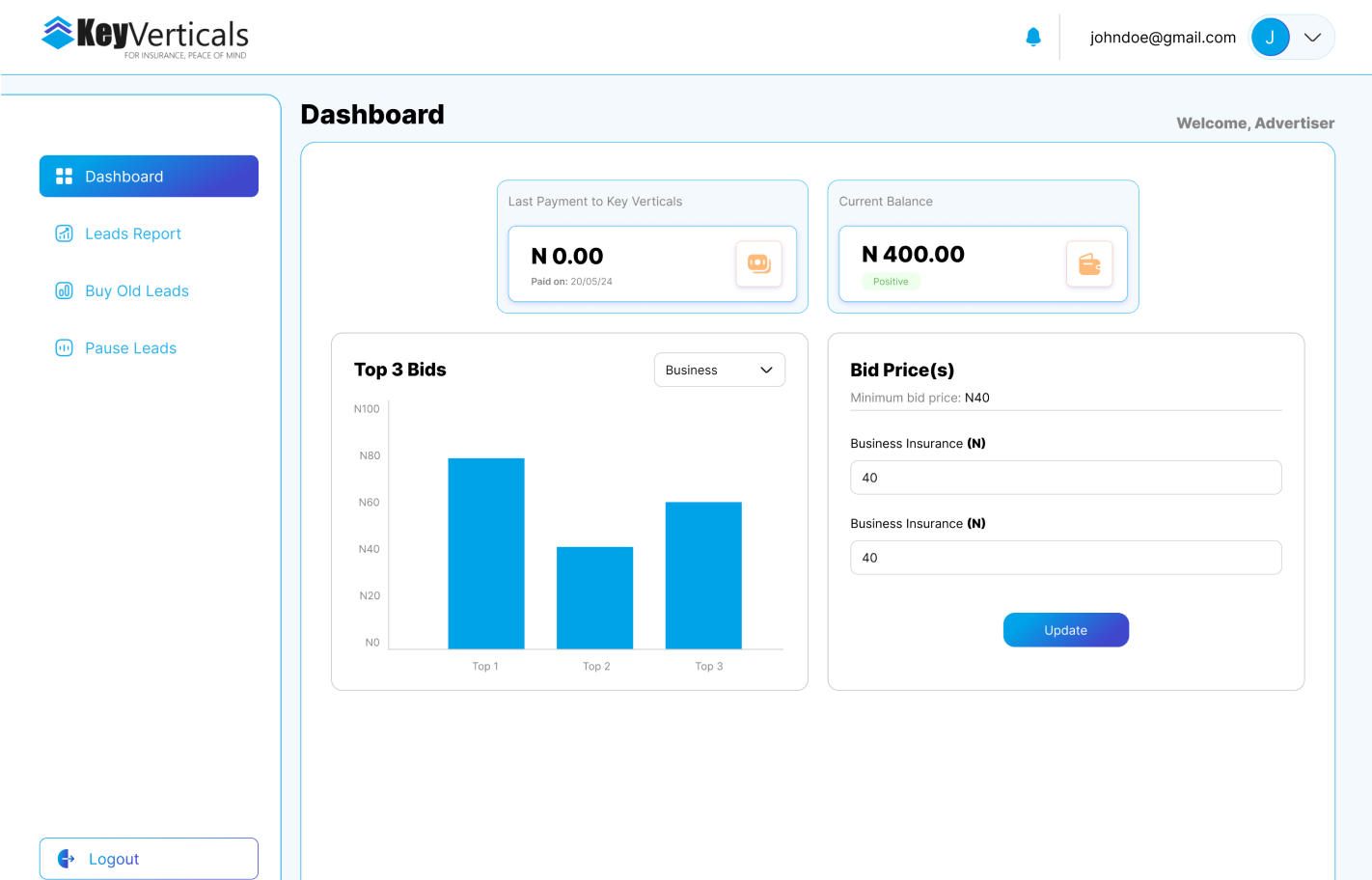
Task: Expand the user account dropdown chevron
Action: click(x=1312, y=38)
